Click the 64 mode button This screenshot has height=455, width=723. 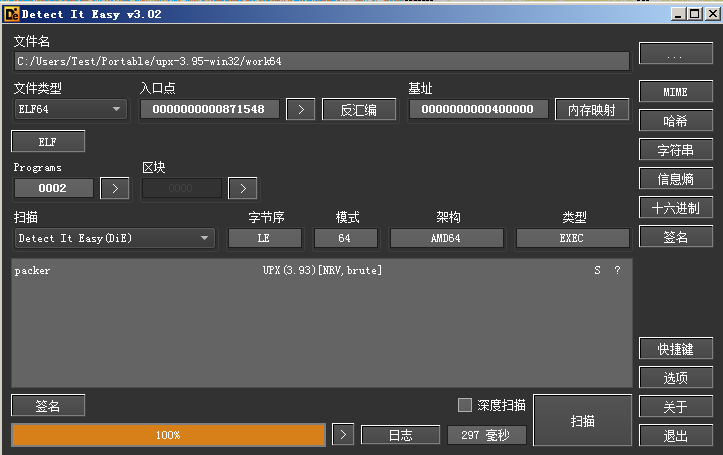click(345, 238)
